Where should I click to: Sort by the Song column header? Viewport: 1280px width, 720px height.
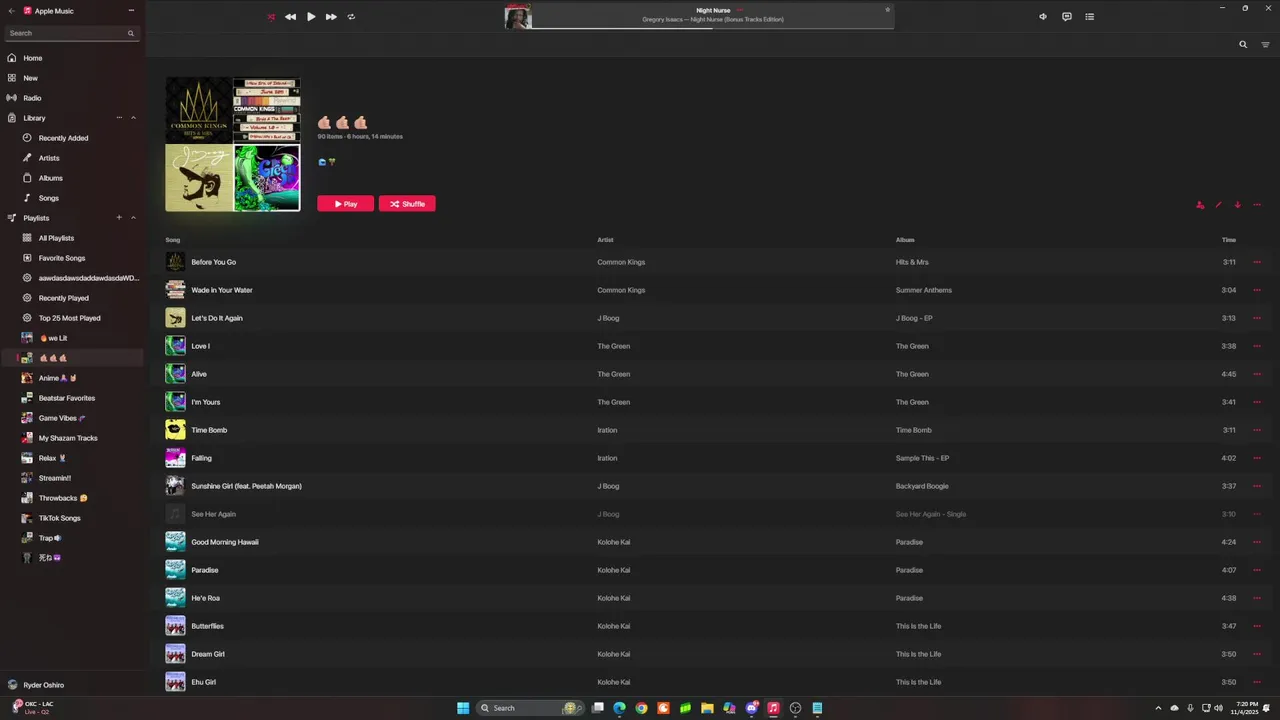pos(173,240)
